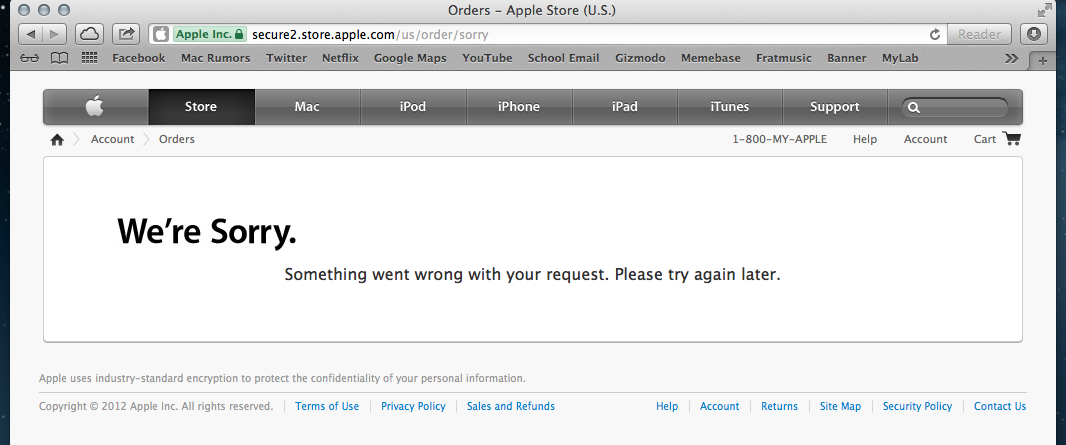Screen dimensions: 1066x445
Task: Go forward with Safari's forward arrow
Action: (54, 34)
